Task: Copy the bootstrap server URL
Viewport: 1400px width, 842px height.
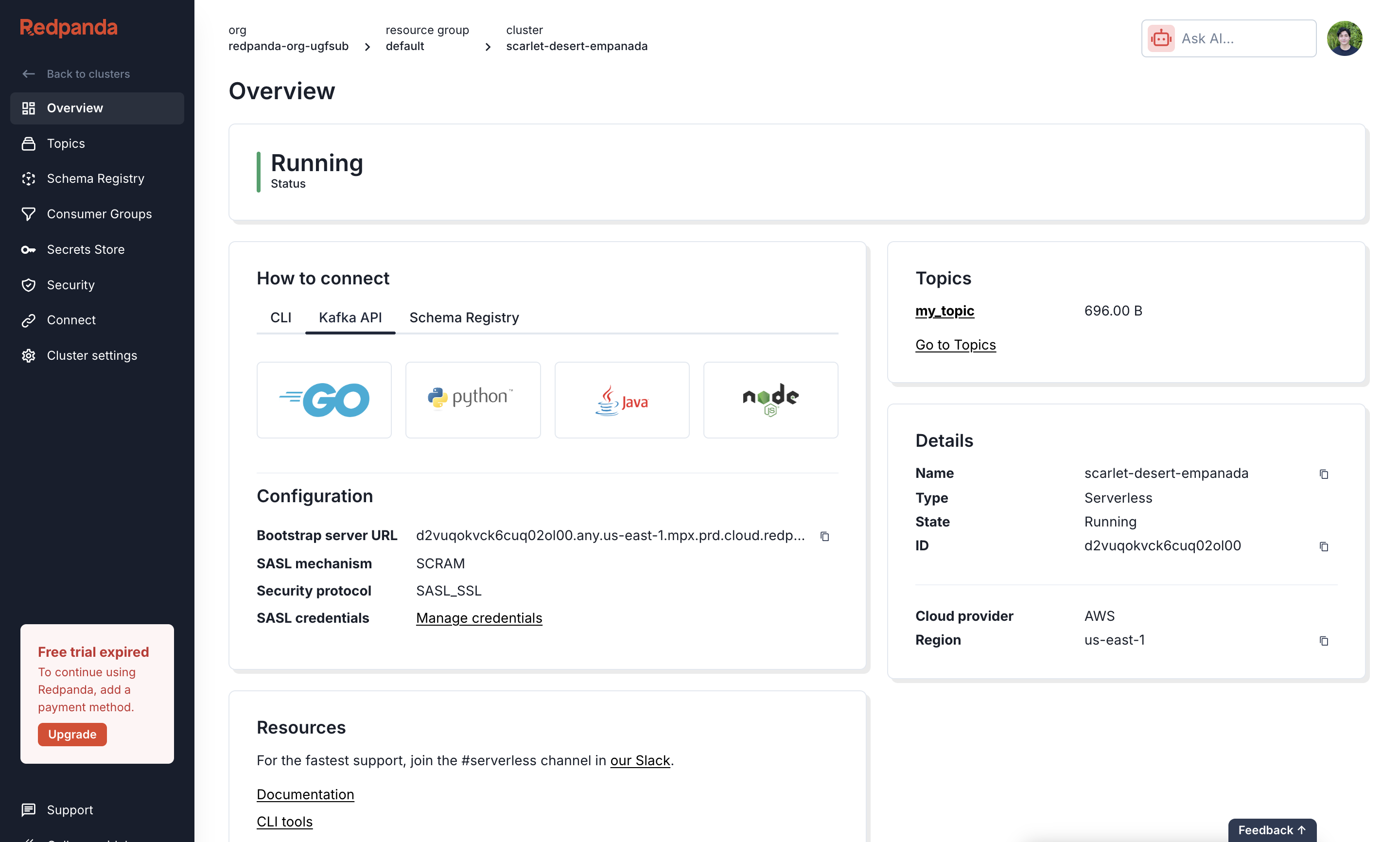Action: [825, 536]
